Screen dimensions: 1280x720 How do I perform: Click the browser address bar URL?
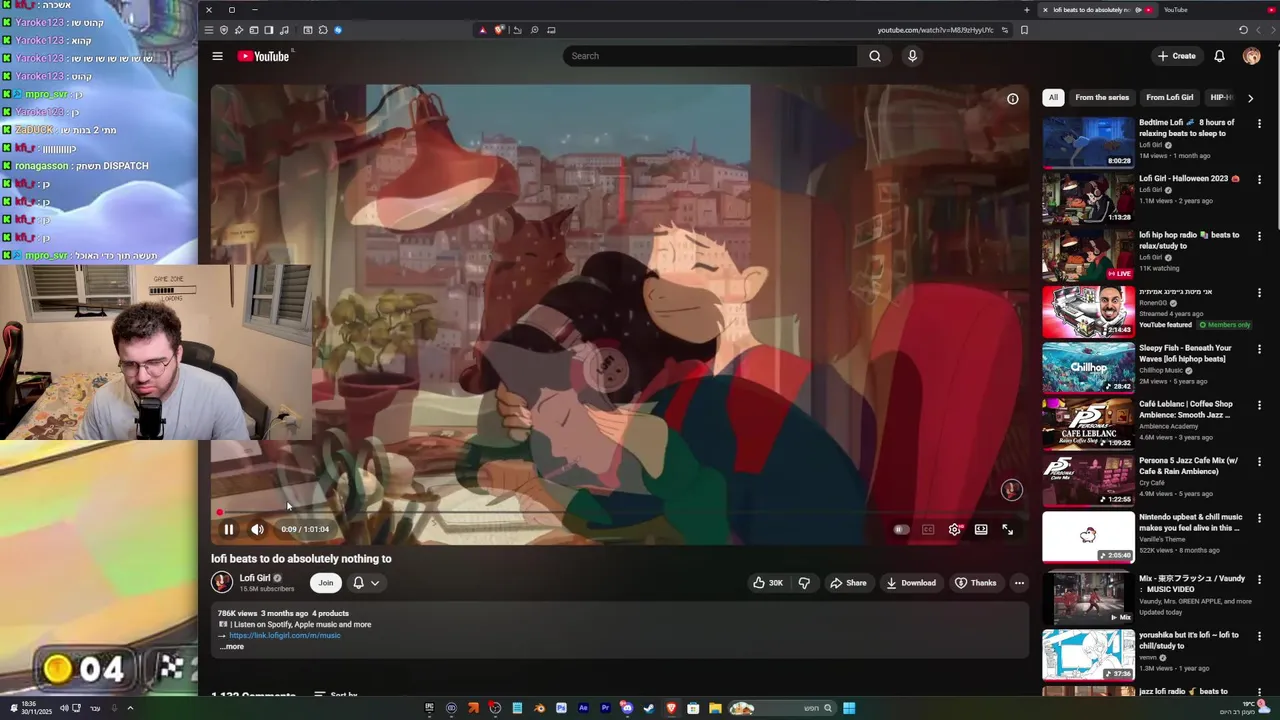coord(935,30)
